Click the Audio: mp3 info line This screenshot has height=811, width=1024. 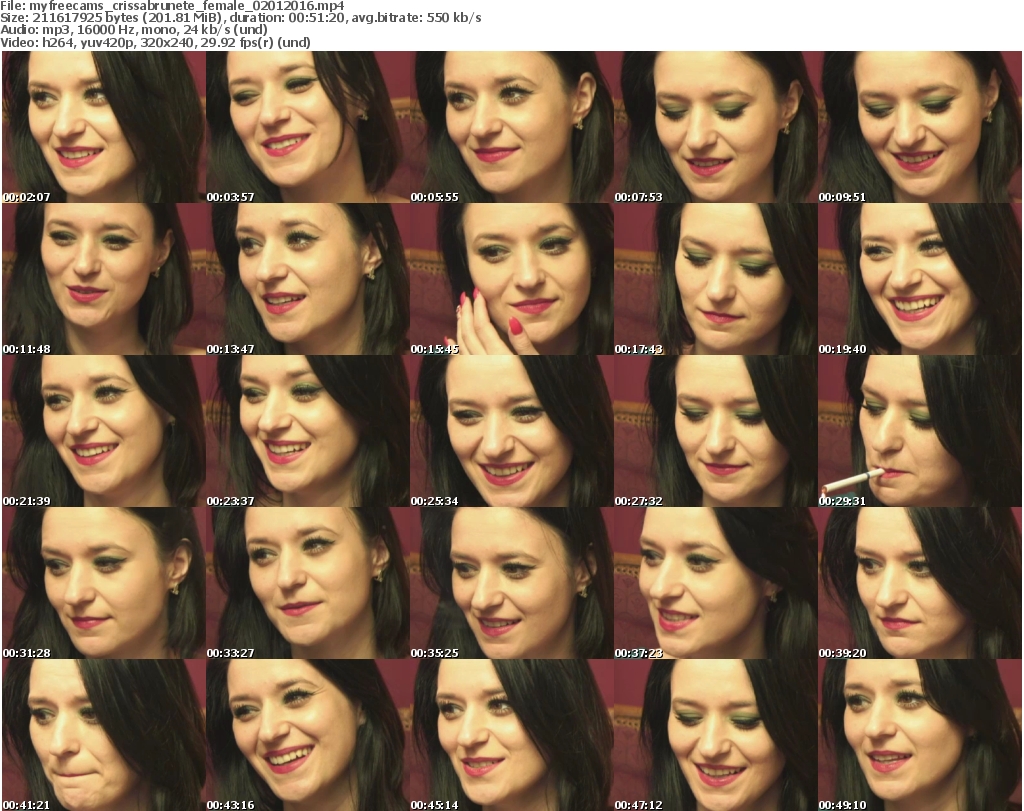click(x=134, y=30)
